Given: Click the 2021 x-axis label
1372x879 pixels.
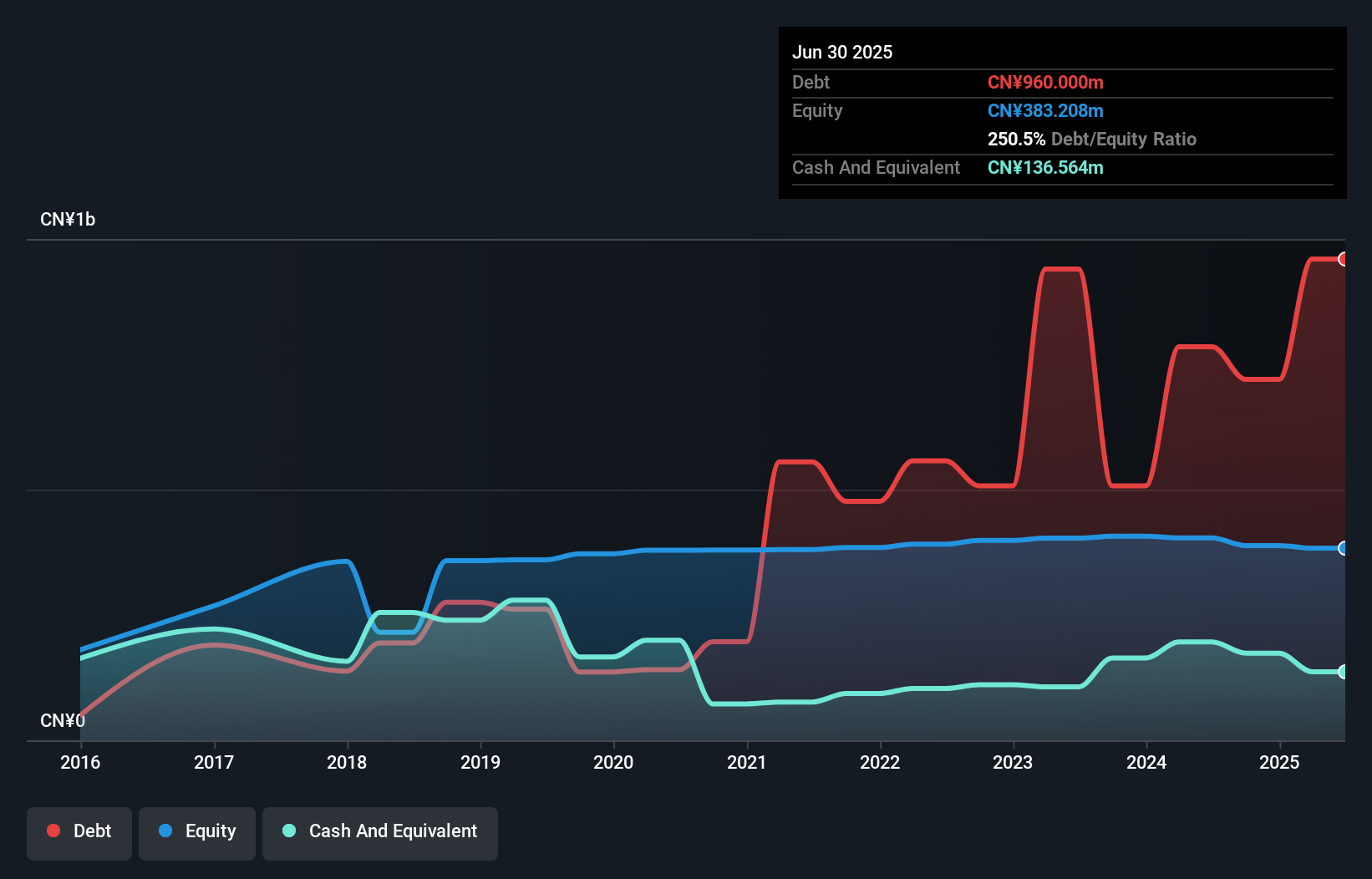Looking at the screenshot, I should tap(747, 762).
